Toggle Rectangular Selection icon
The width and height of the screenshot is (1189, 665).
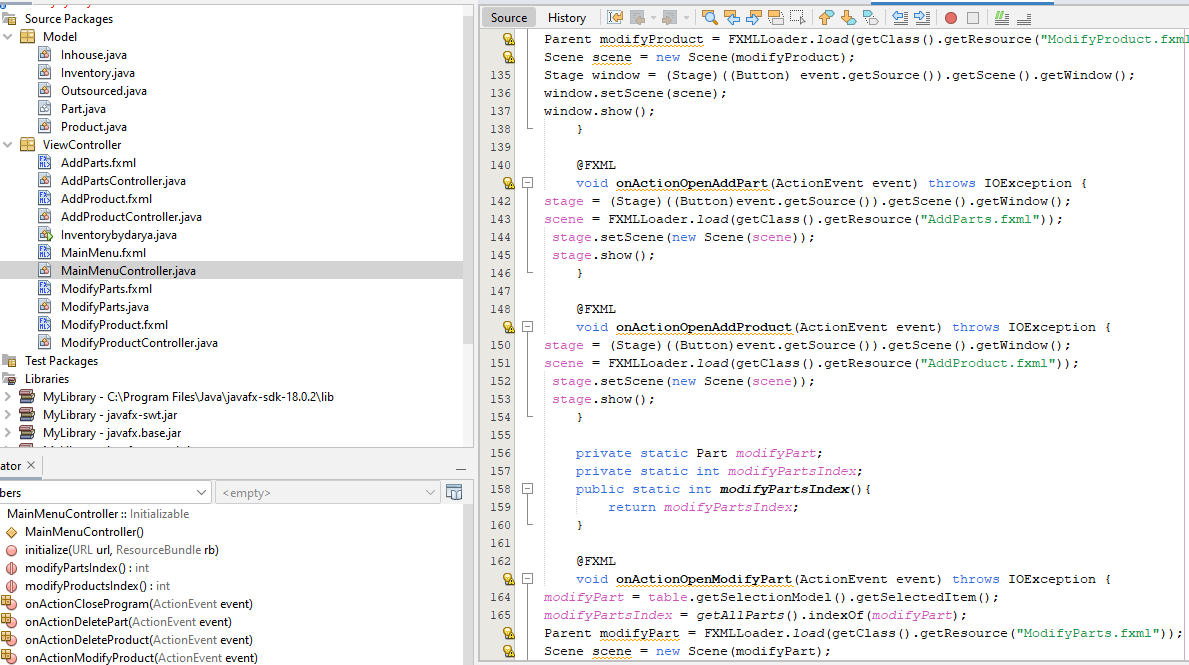pos(798,17)
